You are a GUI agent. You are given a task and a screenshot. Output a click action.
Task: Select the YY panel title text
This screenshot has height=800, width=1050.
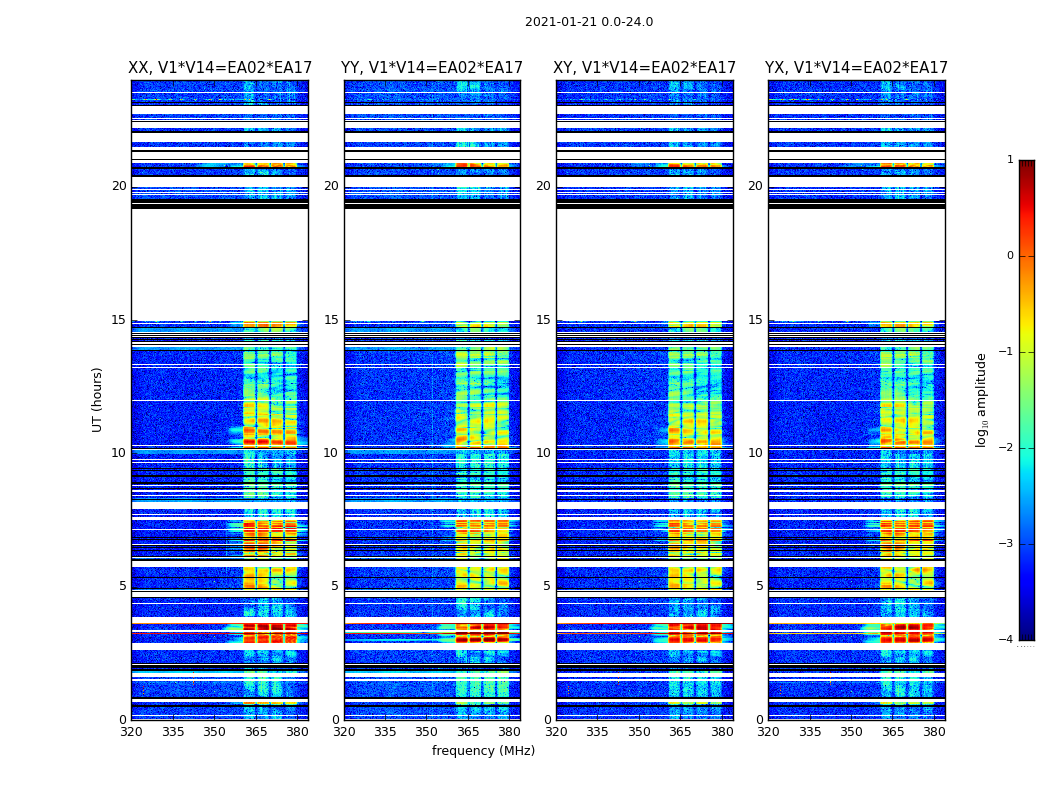point(432,68)
